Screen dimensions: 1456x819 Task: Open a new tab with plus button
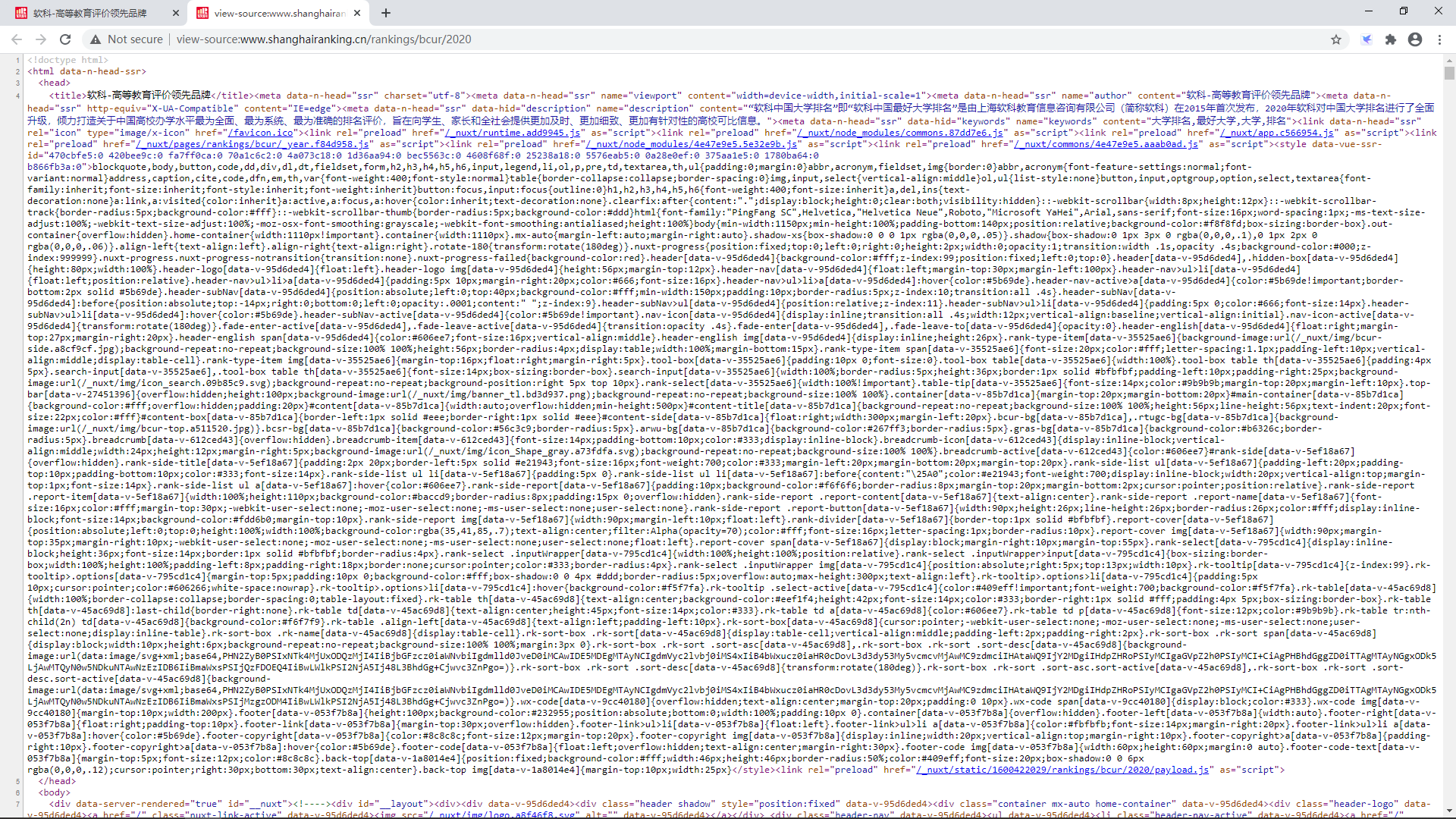tap(386, 13)
